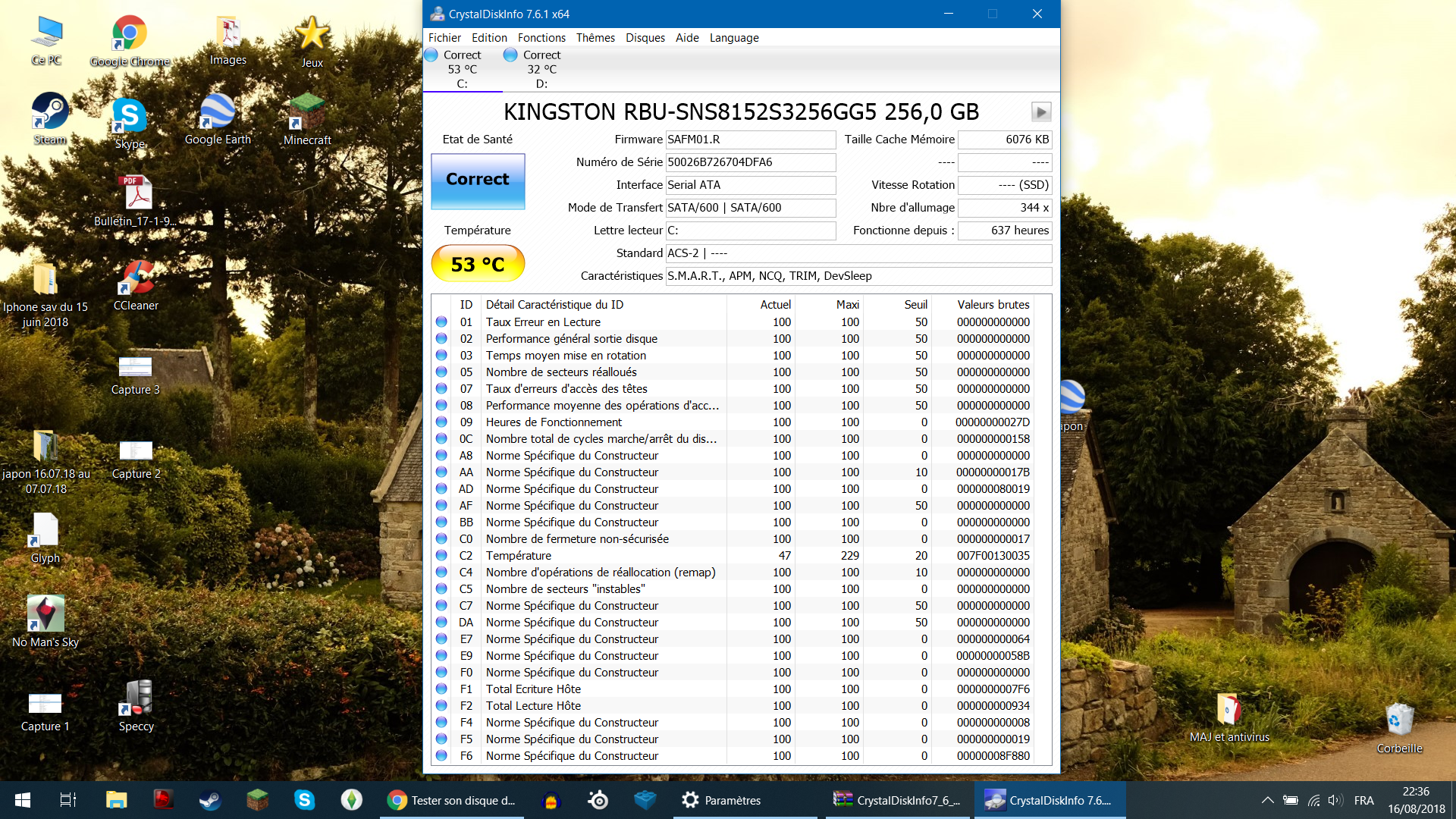Open the Corbeille recycle bin

[x=1399, y=728]
